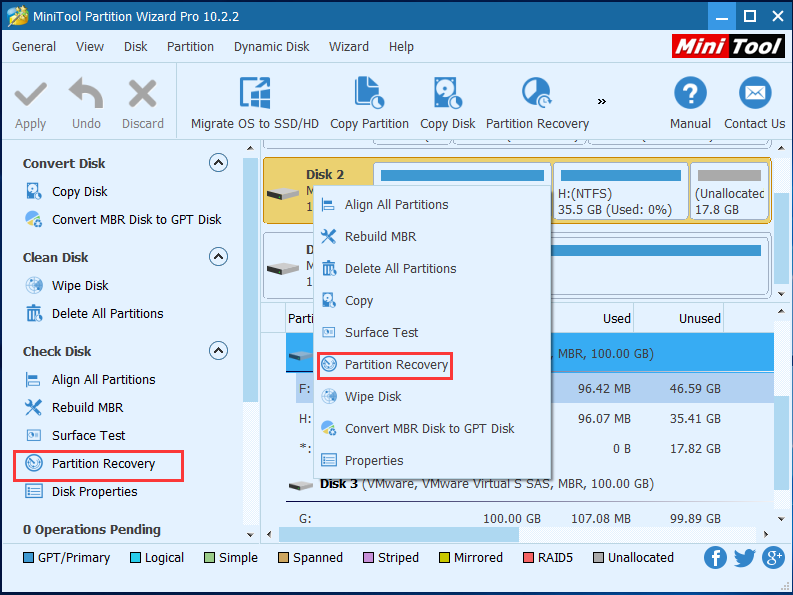Image resolution: width=793 pixels, height=595 pixels.
Task: Choose Wipe Disk in context menu
Action: tap(432, 397)
